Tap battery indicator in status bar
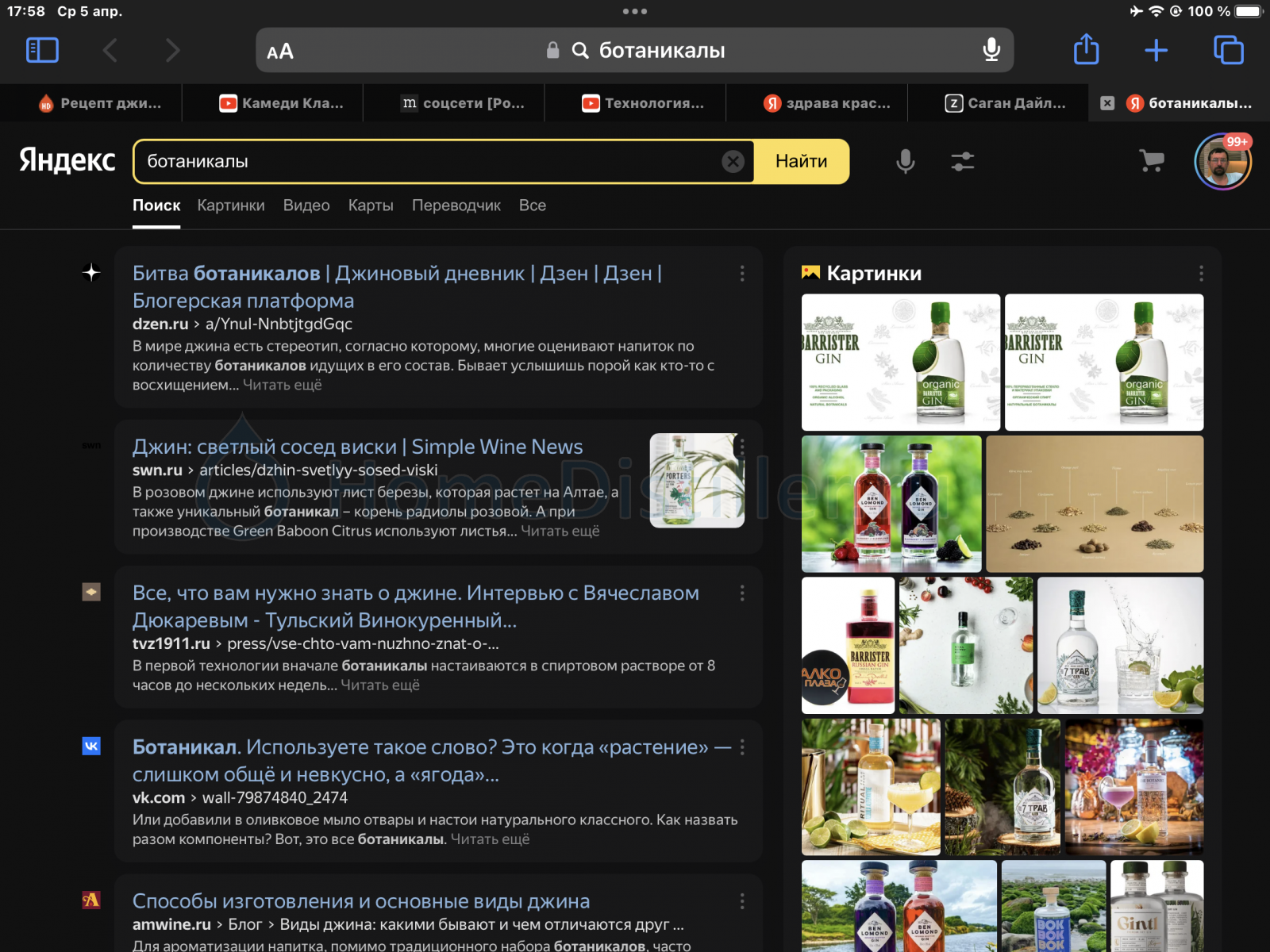The image size is (1270, 952). point(1249,11)
